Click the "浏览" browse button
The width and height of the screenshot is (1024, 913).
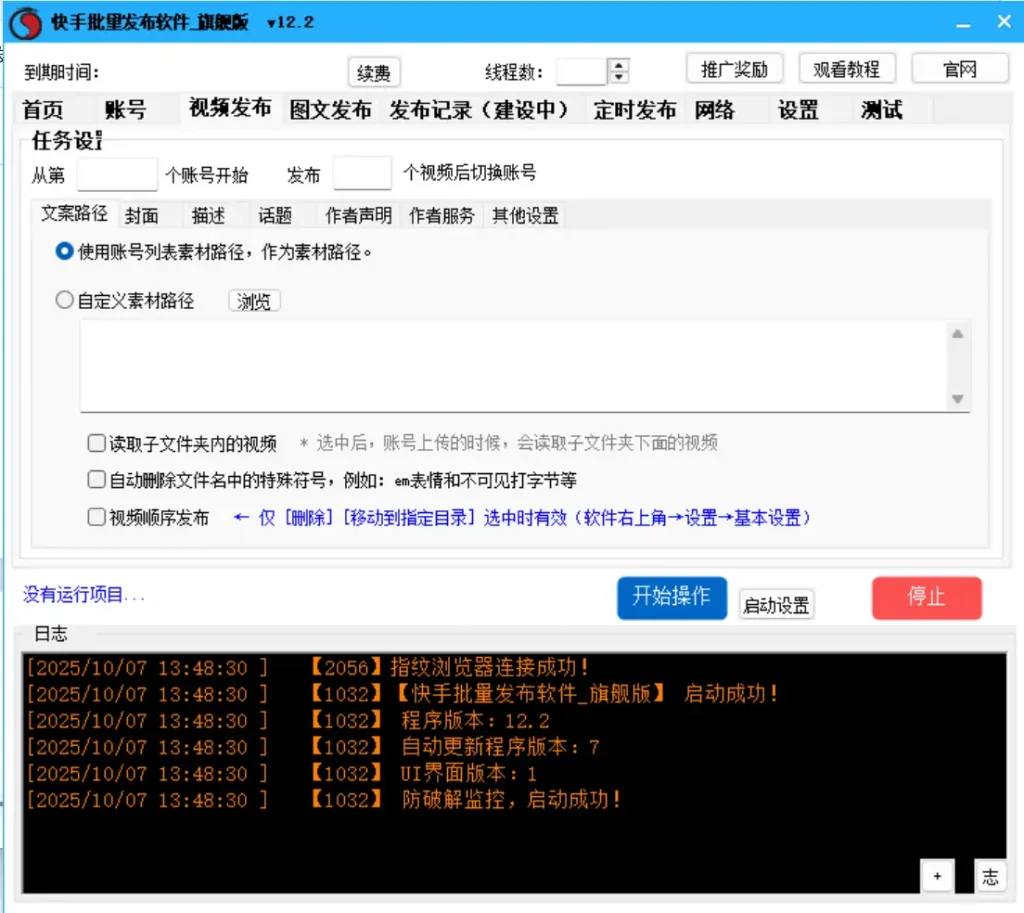254,301
